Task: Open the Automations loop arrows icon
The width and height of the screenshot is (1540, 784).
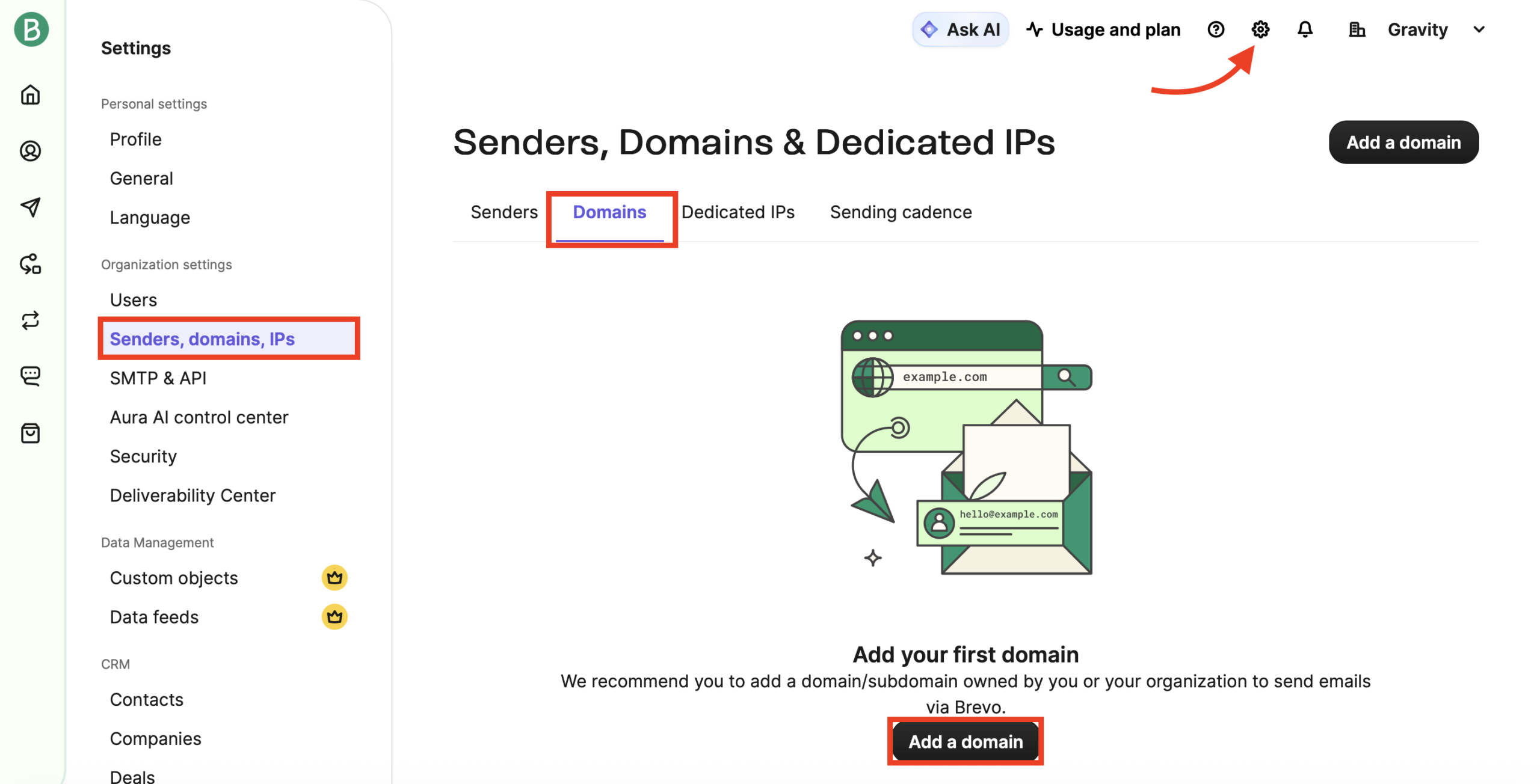Action: (x=31, y=320)
